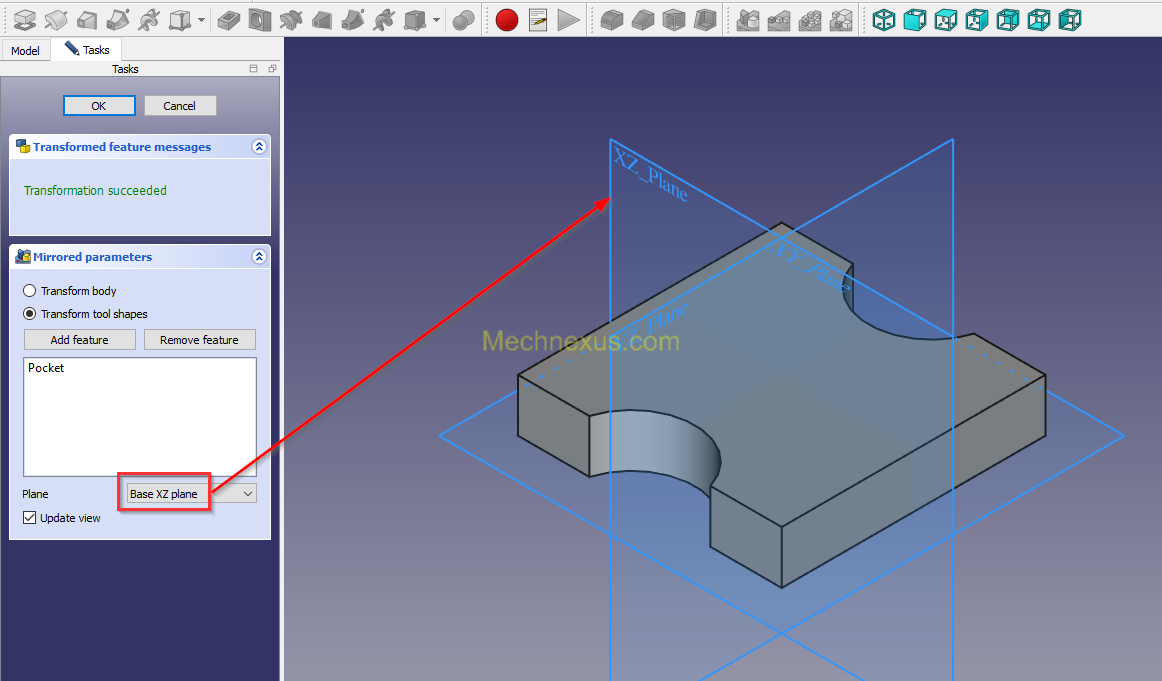Float the Tasks panel via undock icon
Screen dimensions: 1162x681
(x=272, y=68)
